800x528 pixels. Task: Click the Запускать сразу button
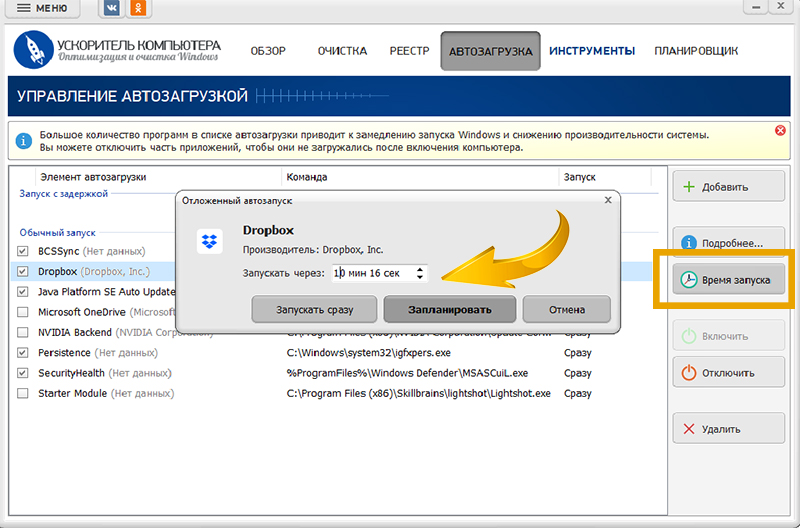coord(314,309)
